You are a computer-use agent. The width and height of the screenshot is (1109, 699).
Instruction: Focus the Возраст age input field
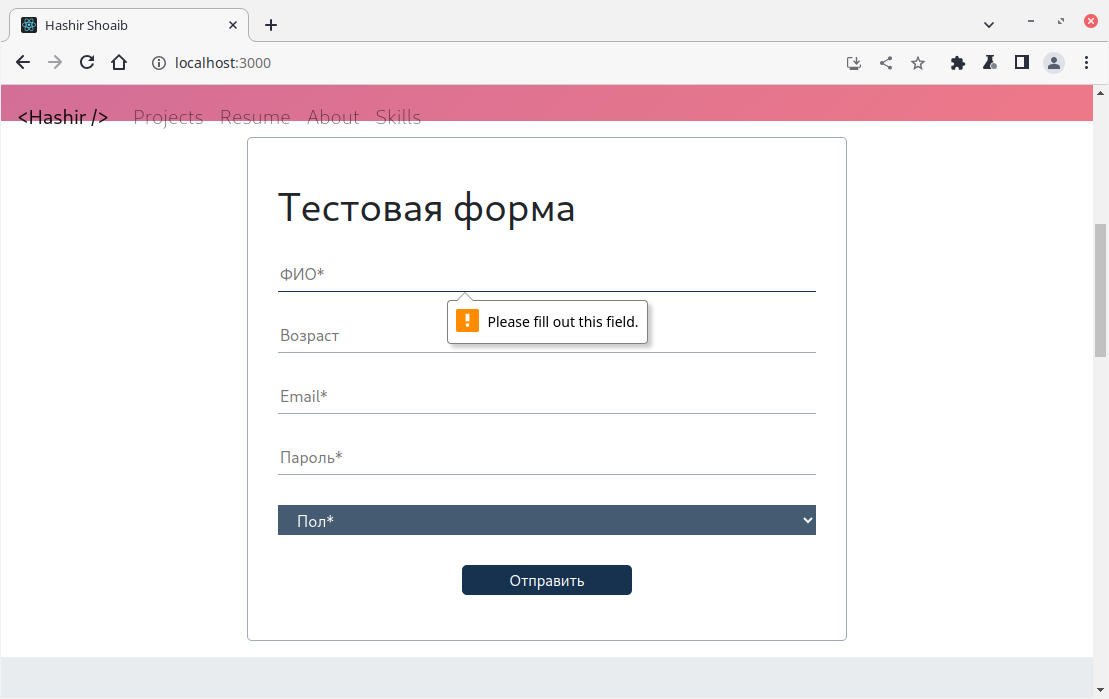[x=547, y=335]
